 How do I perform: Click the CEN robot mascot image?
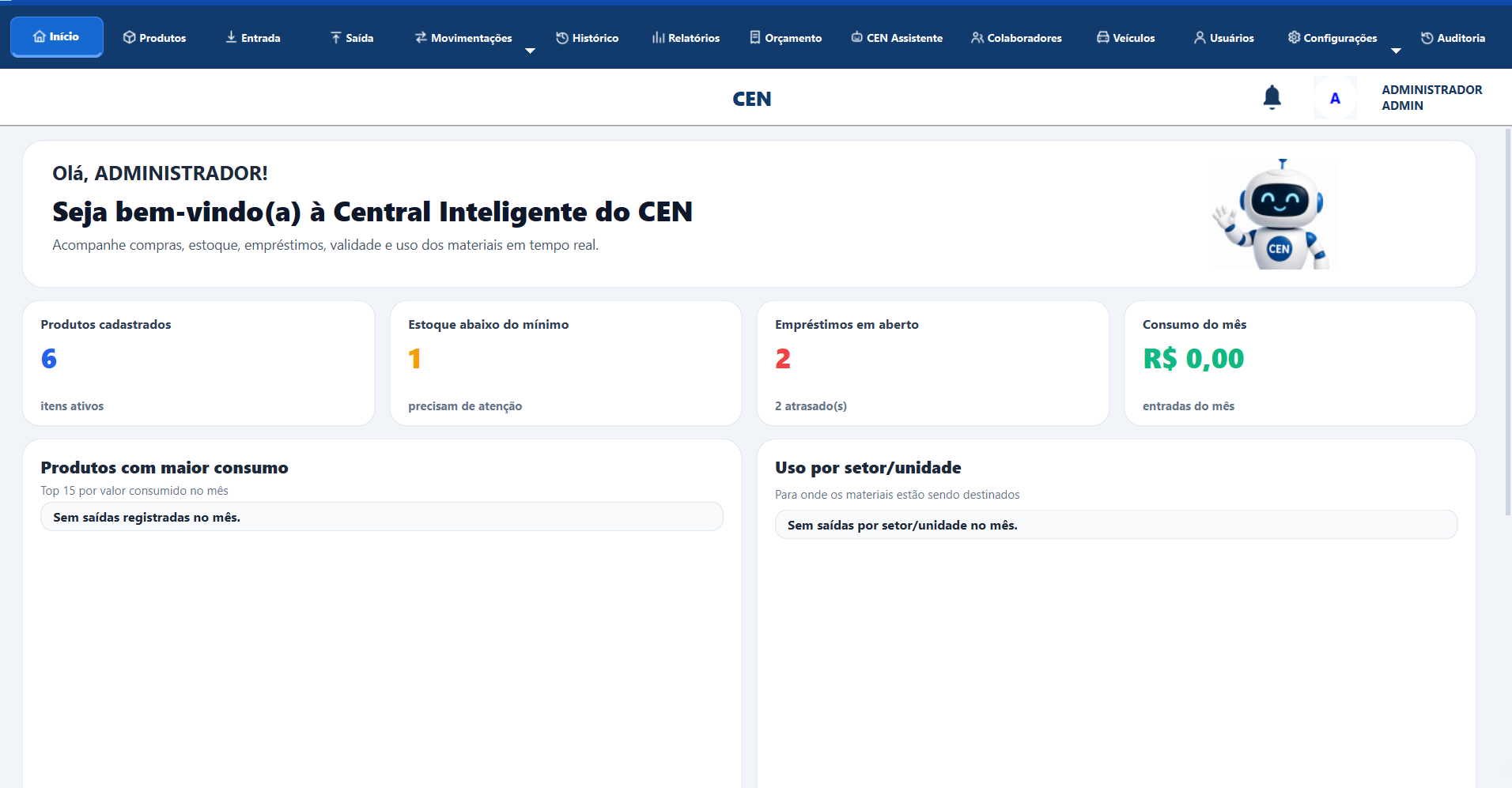coord(1272,213)
